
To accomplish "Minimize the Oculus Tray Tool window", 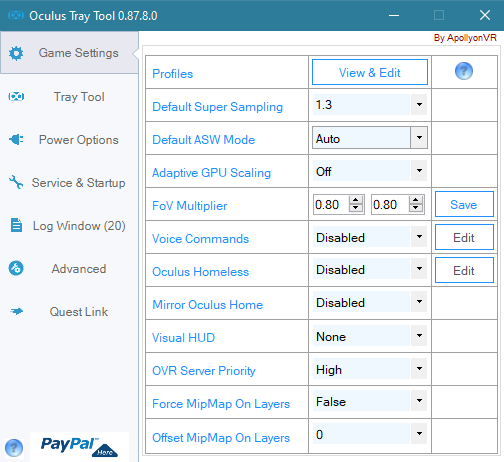I will [x=394, y=15].
